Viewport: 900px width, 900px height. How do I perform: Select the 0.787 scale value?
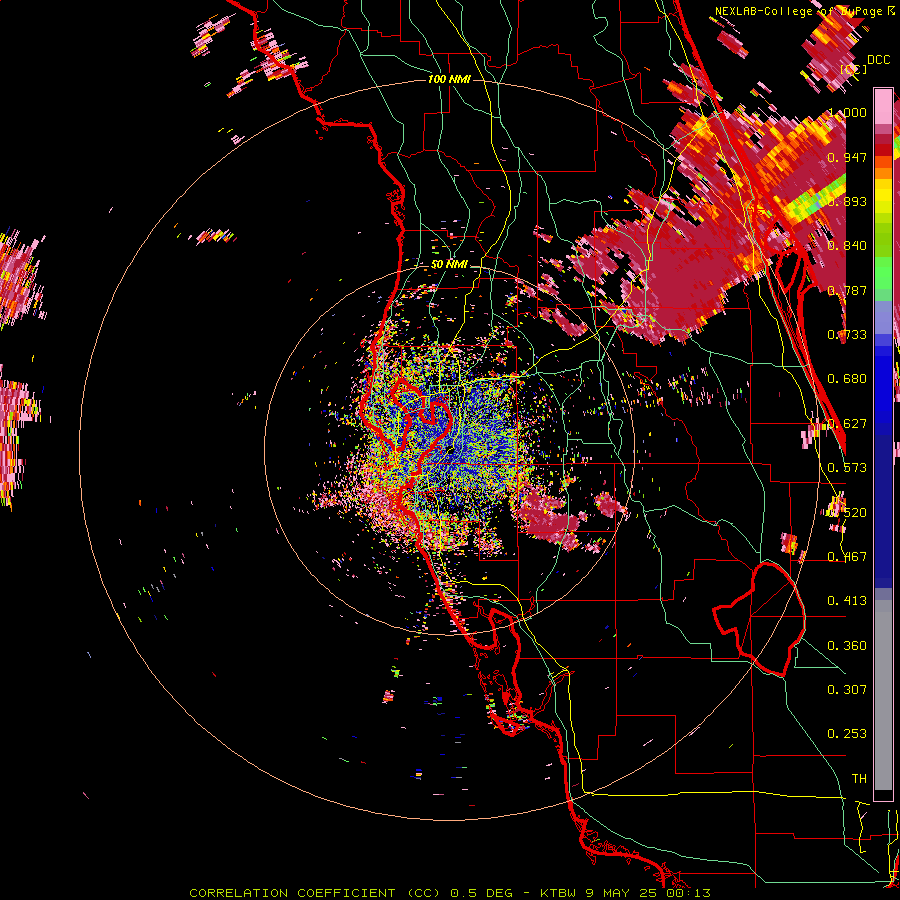(847, 290)
